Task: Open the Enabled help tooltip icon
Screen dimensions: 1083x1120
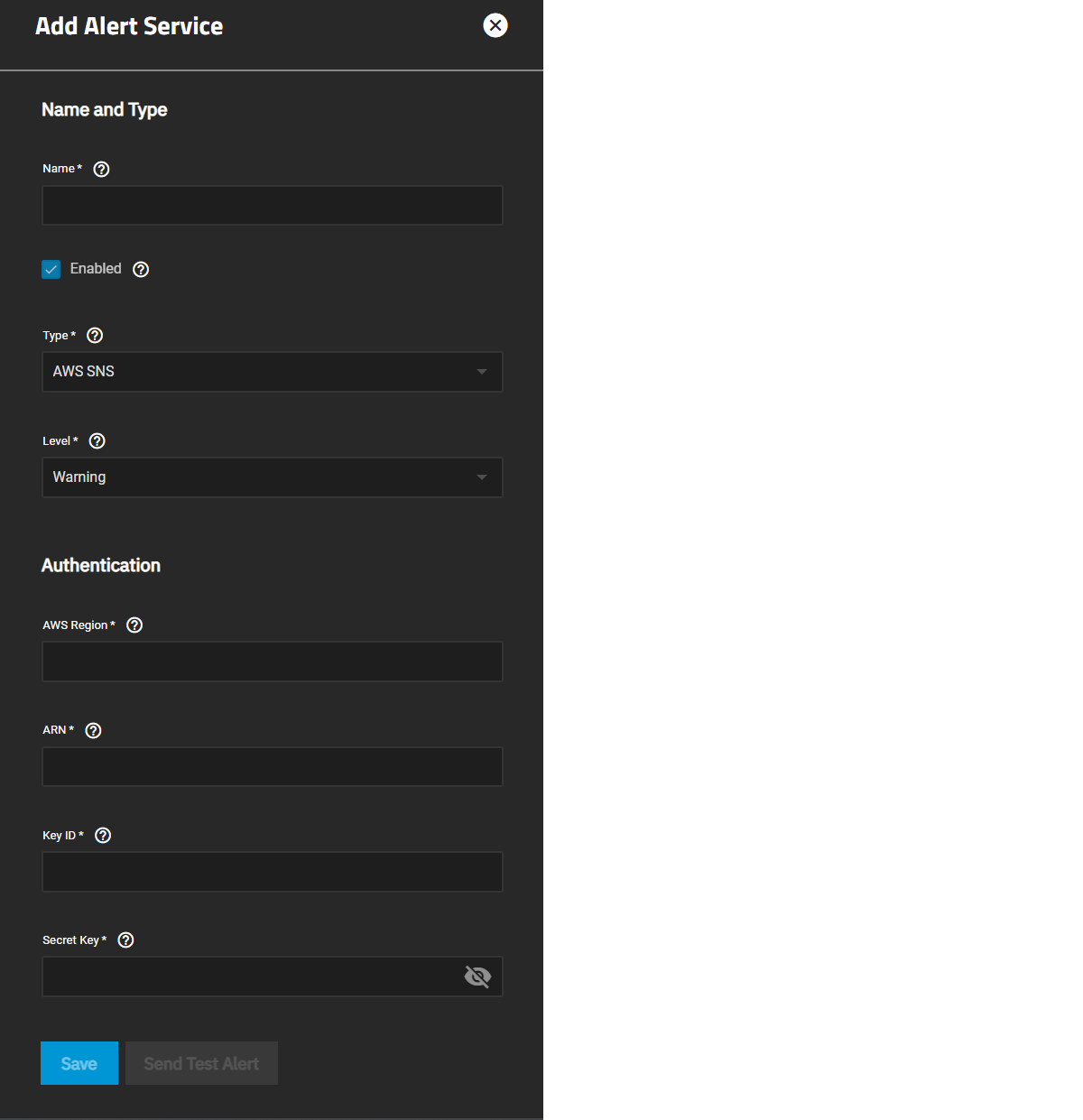Action: [x=141, y=269]
